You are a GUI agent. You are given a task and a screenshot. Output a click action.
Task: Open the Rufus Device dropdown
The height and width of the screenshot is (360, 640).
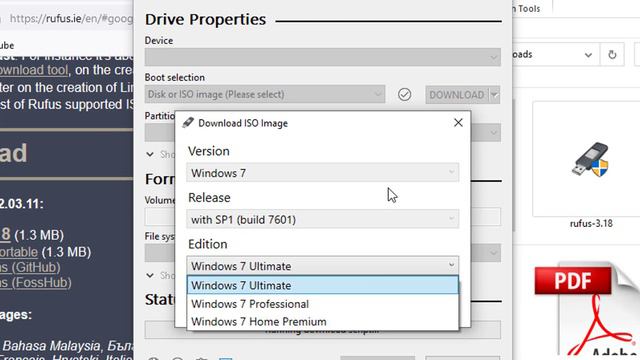(x=322, y=57)
